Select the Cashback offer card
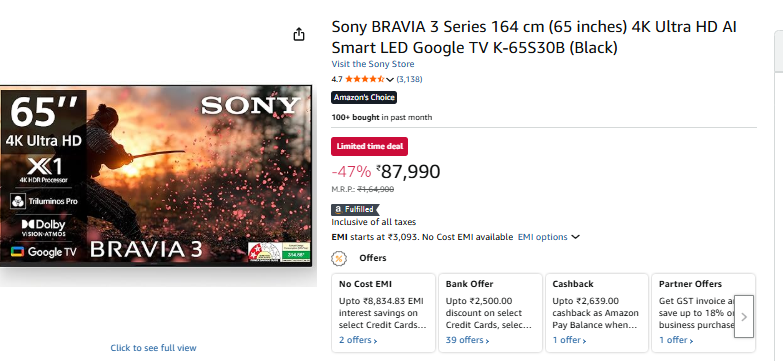Screen dimensions: 783x361 (x=597, y=313)
